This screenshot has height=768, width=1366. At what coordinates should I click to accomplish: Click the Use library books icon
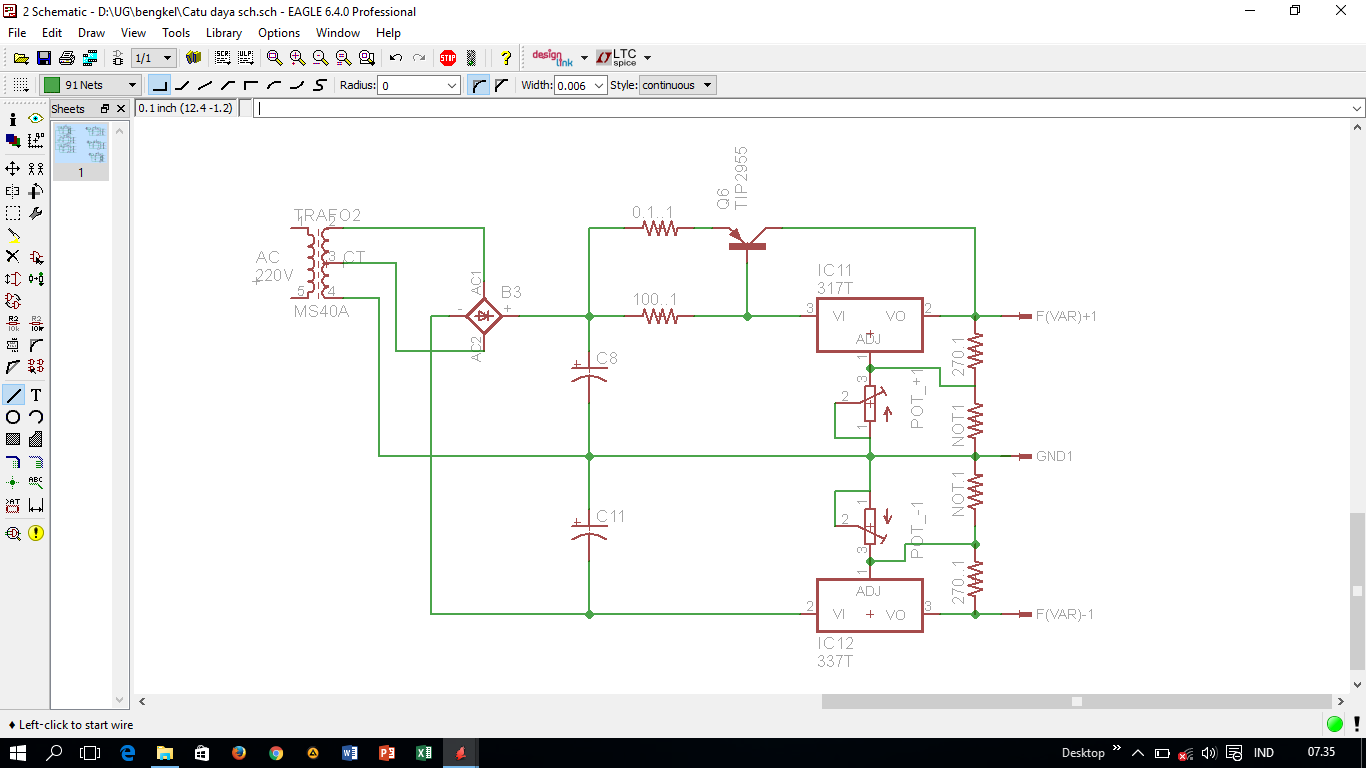pyautogui.click(x=194, y=58)
